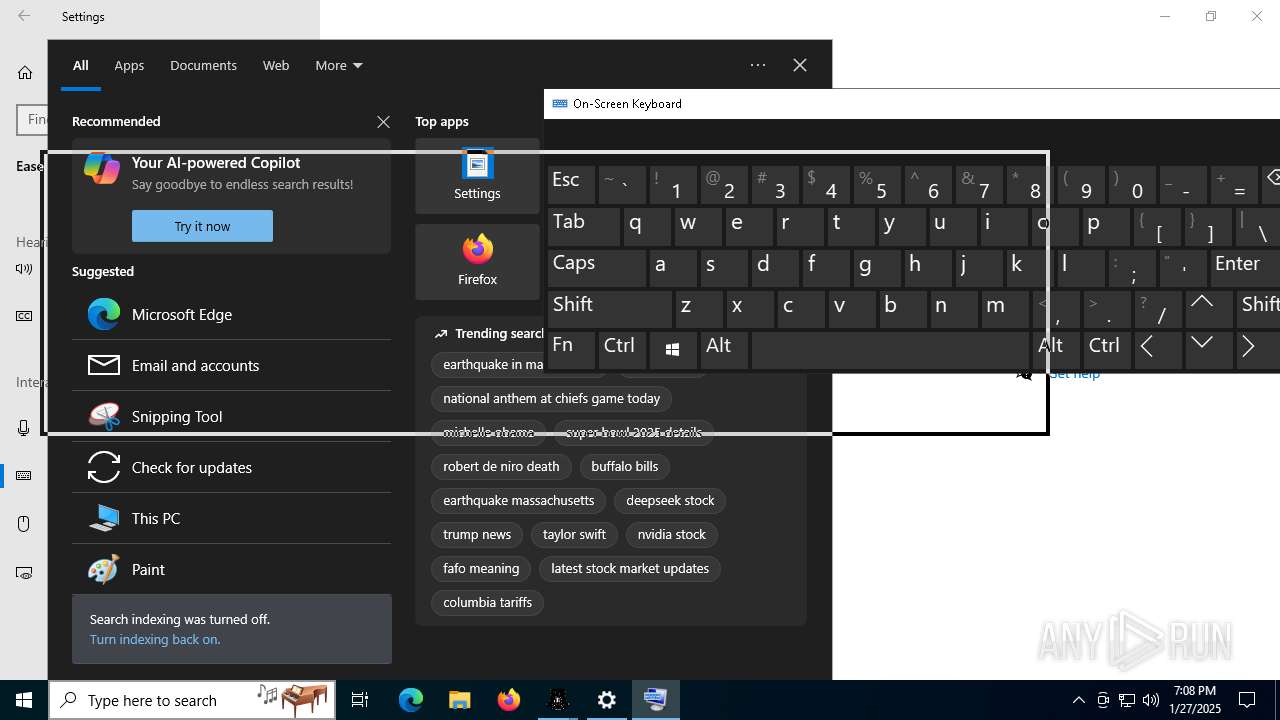1280x720 pixels.
Task: Toggle left Shift key on On-Screen Keyboard
Action: [610, 309]
